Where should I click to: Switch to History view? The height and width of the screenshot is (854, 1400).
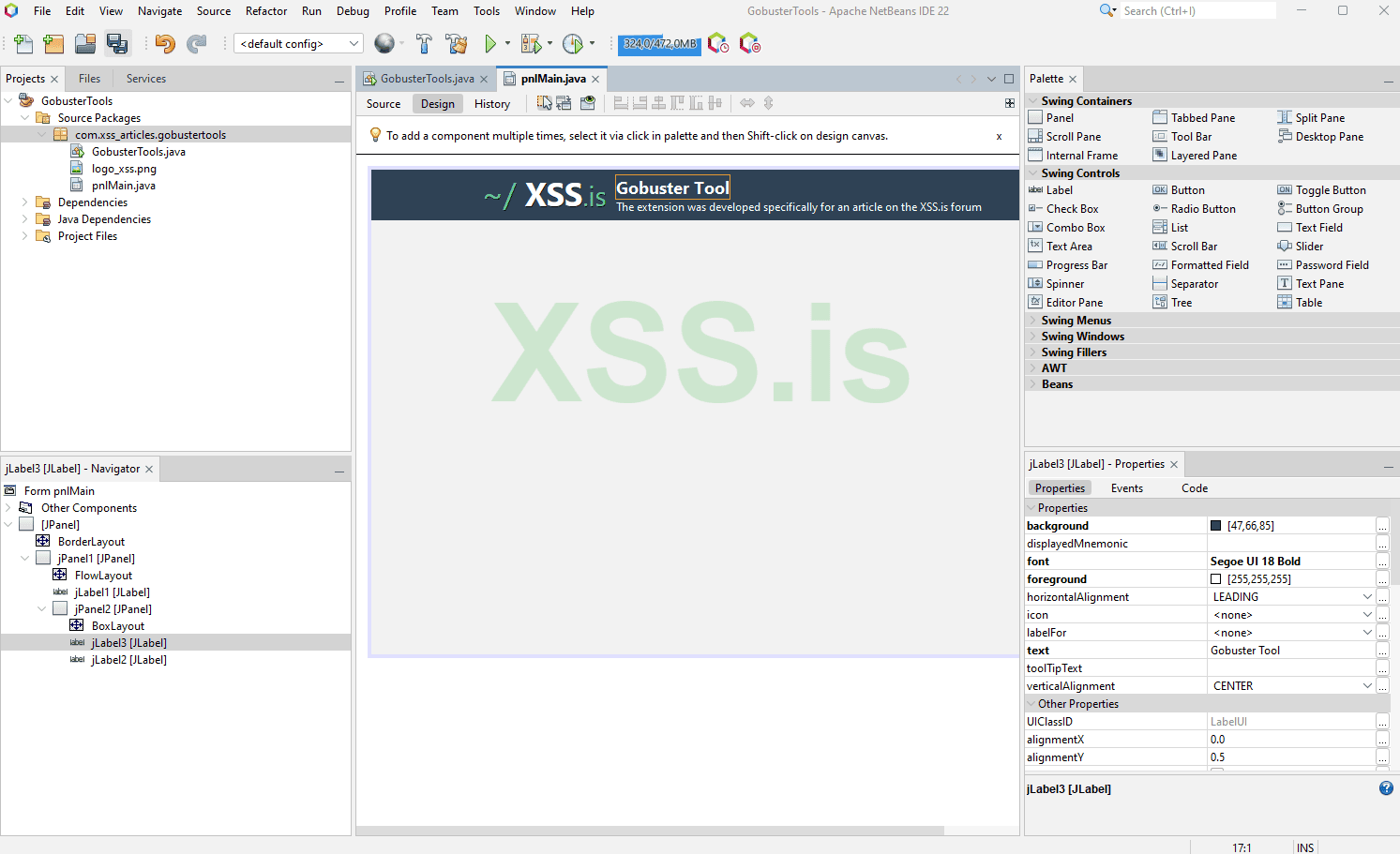point(492,104)
